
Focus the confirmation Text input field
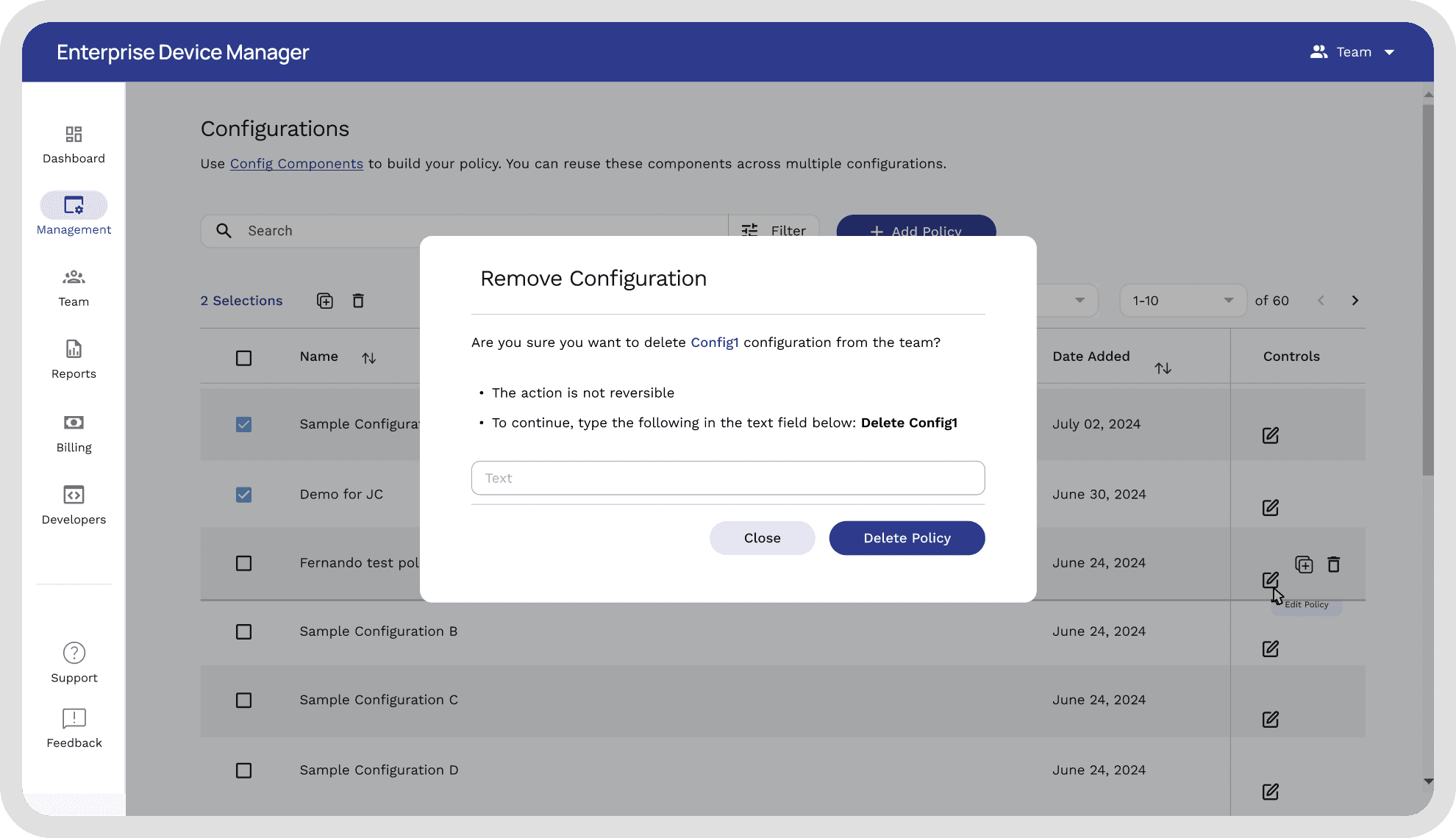[x=727, y=478]
